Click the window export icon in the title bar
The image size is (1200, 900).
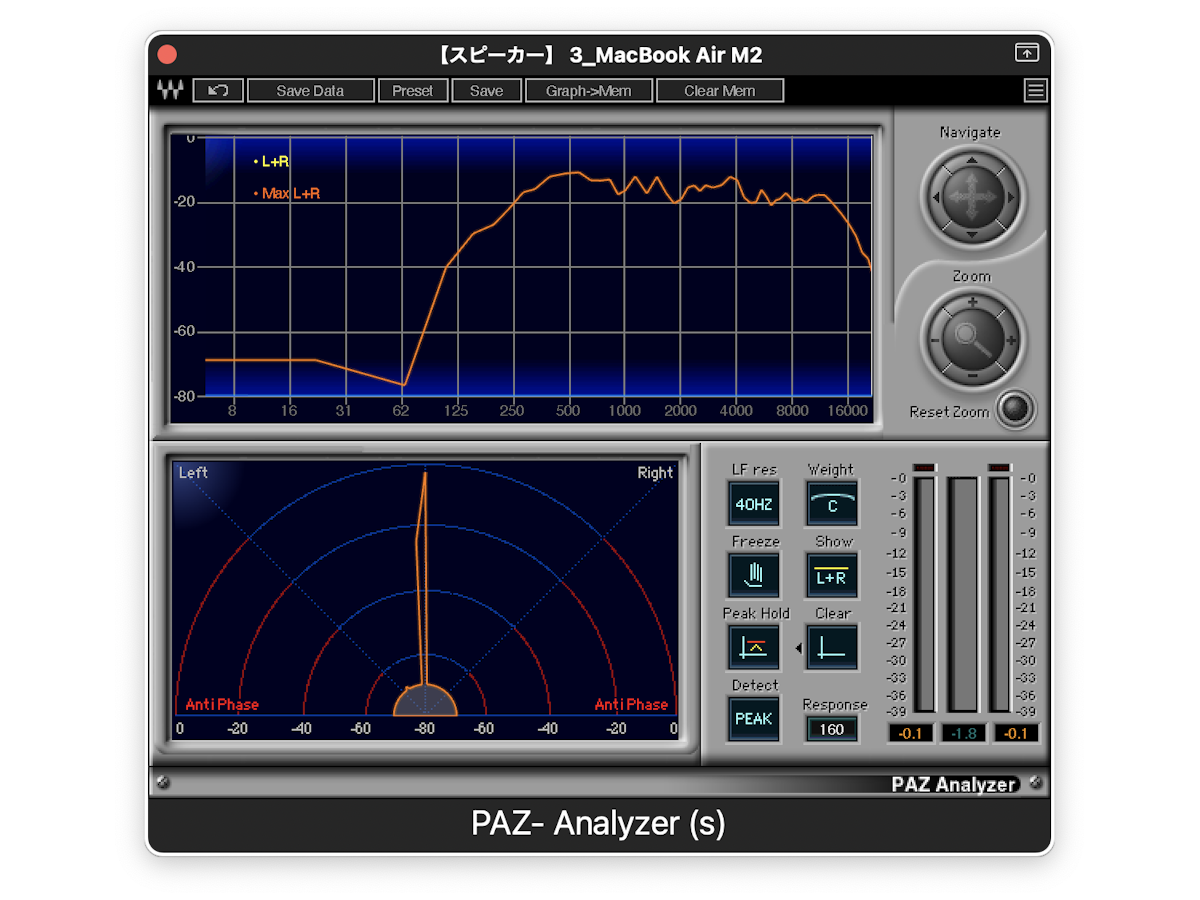[1027, 53]
